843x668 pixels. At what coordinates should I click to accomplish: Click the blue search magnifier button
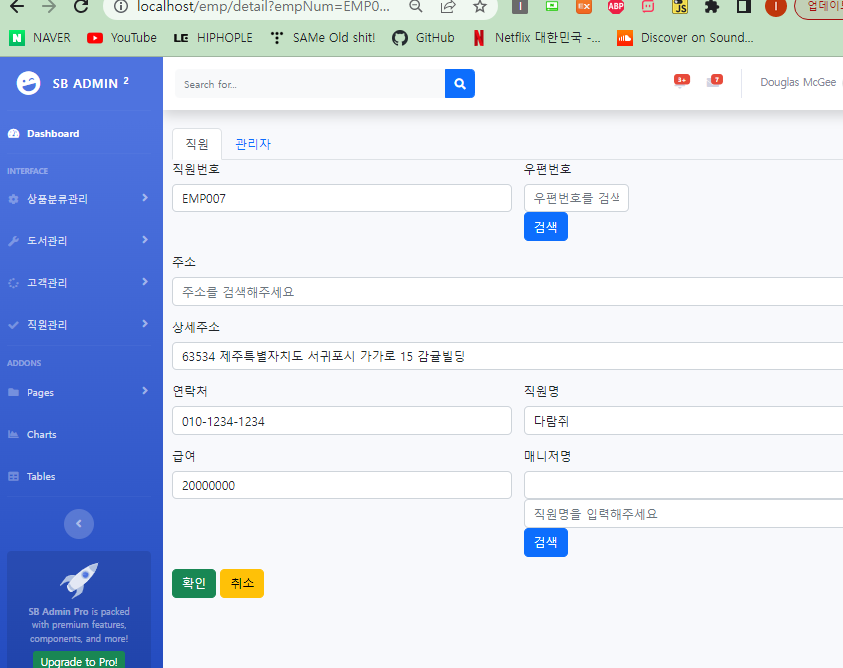[x=460, y=84]
